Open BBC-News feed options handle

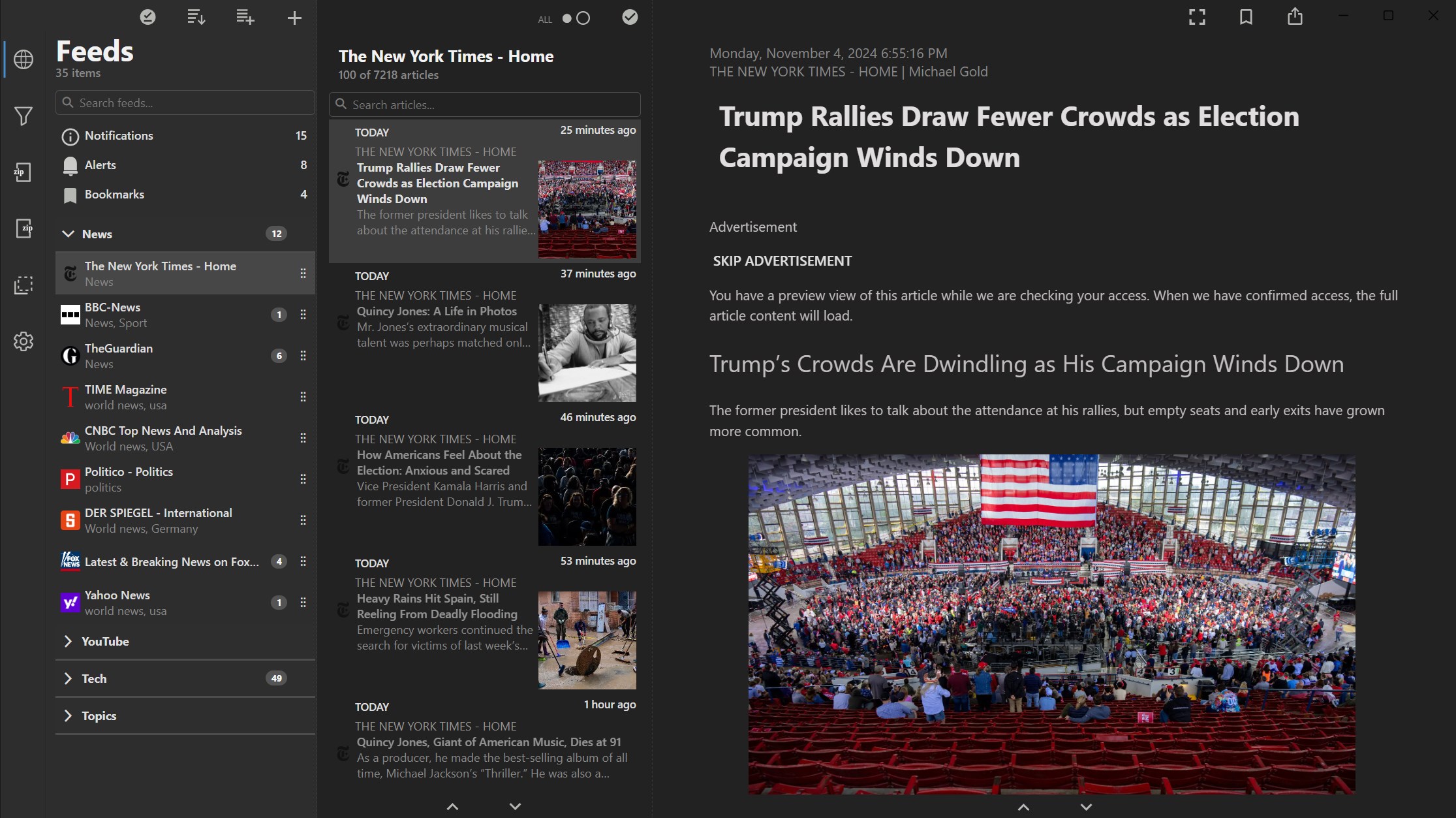(x=303, y=315)
